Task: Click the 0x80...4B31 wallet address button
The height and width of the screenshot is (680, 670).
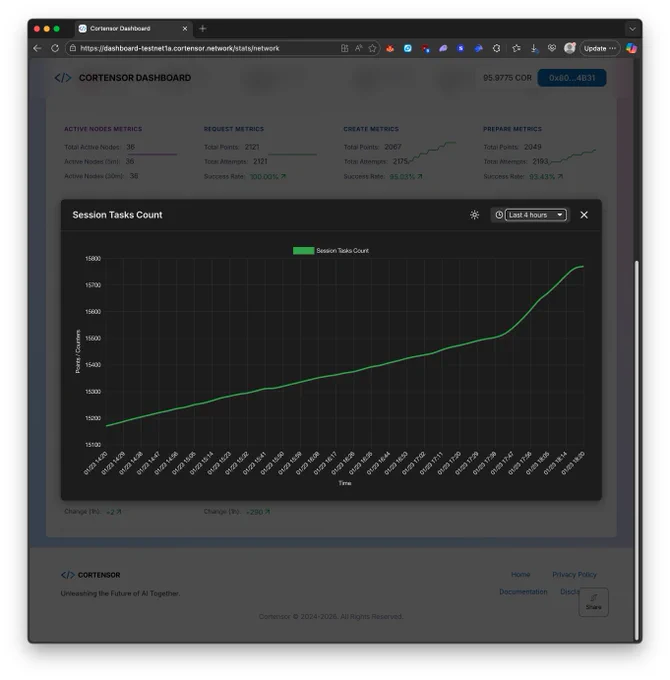Action: click(x=572, y=78)
